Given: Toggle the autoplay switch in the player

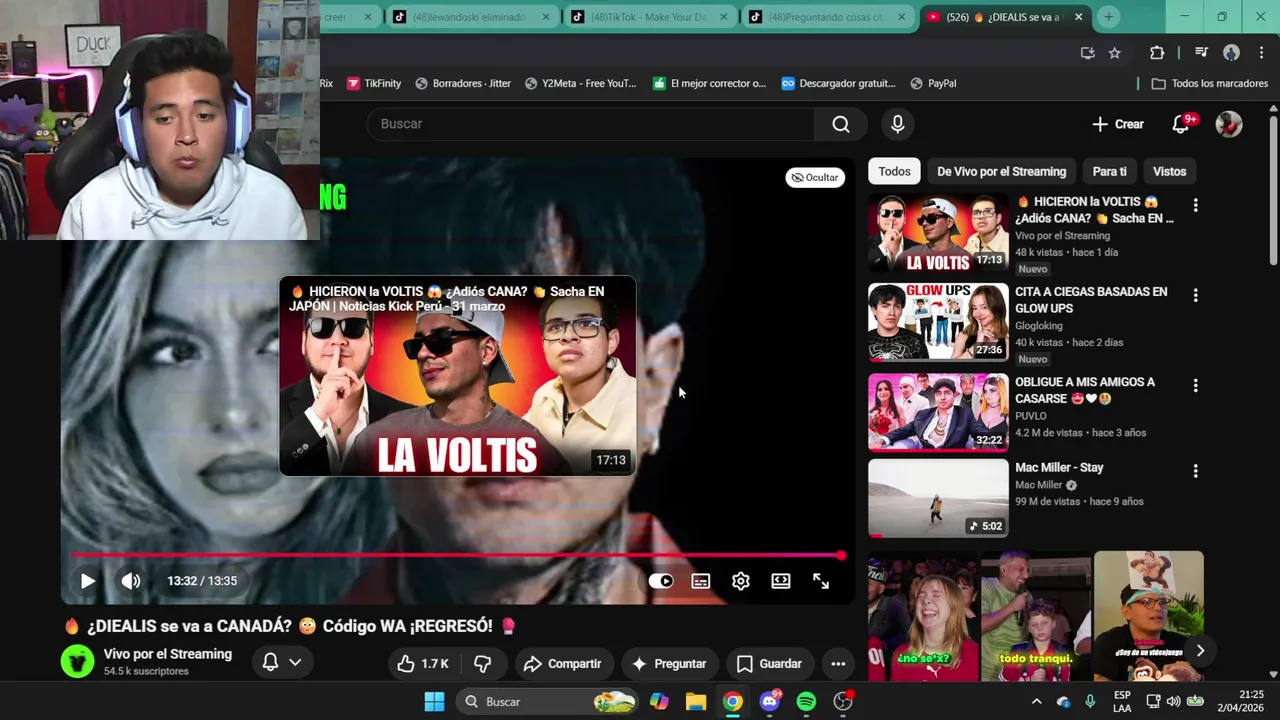Looking at the screenshot, I should point(661,581).
